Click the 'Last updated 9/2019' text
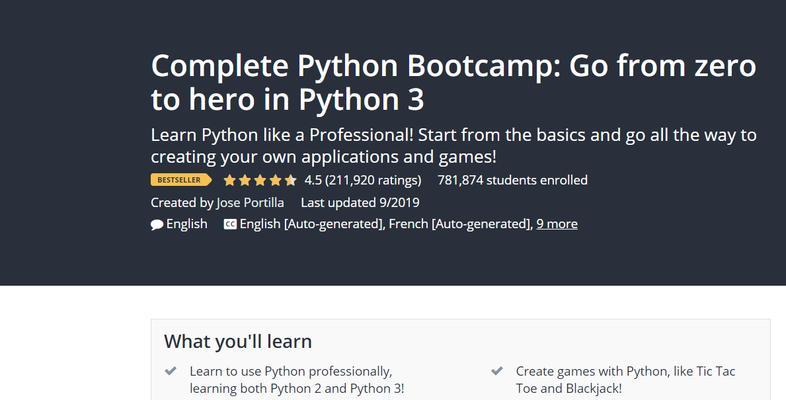786x400 pixels. 360,203
